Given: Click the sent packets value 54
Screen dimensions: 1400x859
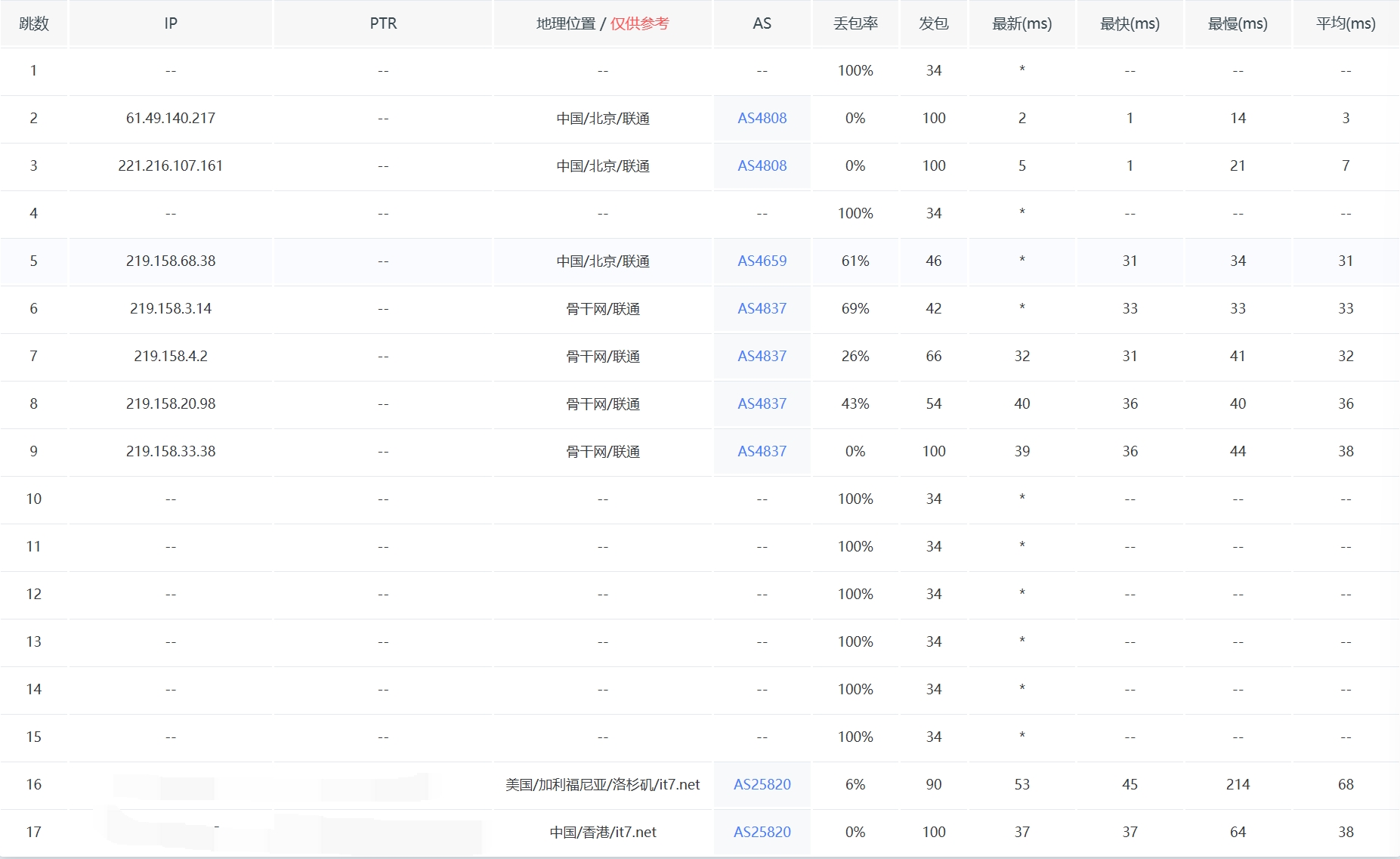Looking at the screenshot, I should click(934, 403).
